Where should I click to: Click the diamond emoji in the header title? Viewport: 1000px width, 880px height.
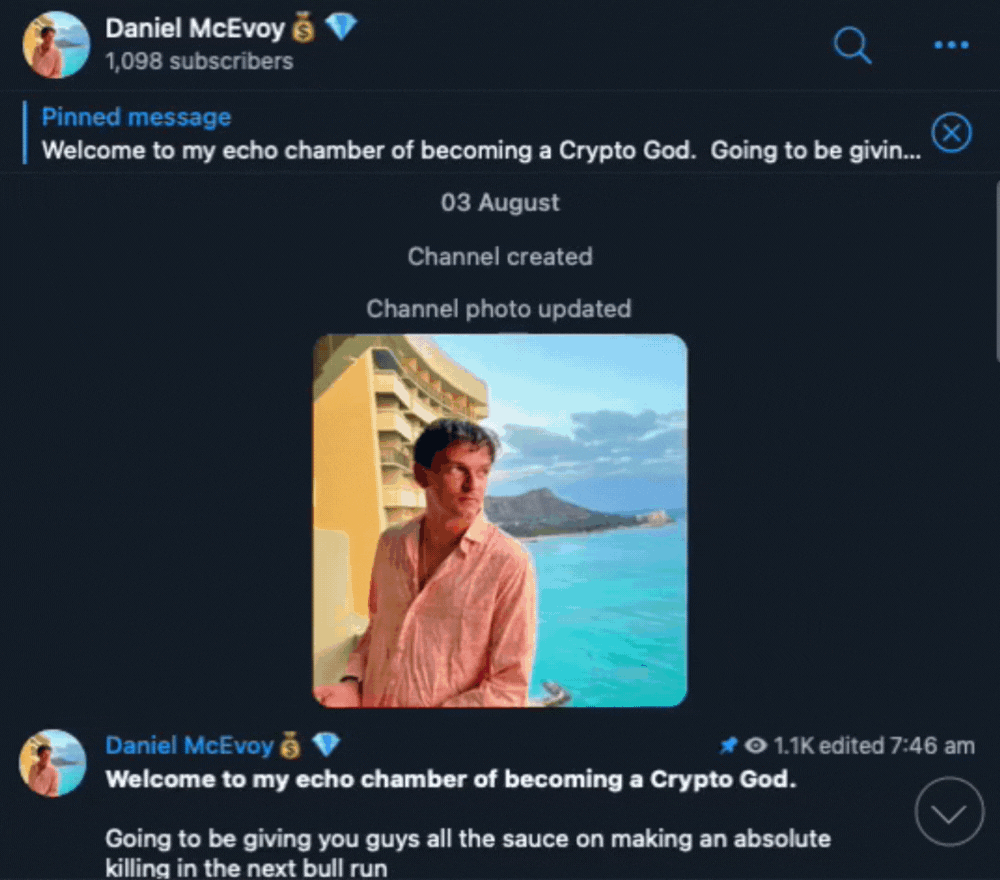point(341,29)
